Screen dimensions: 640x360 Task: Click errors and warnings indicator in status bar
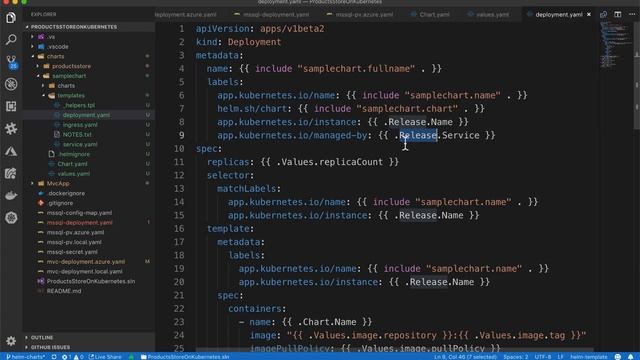coord(73,357)
